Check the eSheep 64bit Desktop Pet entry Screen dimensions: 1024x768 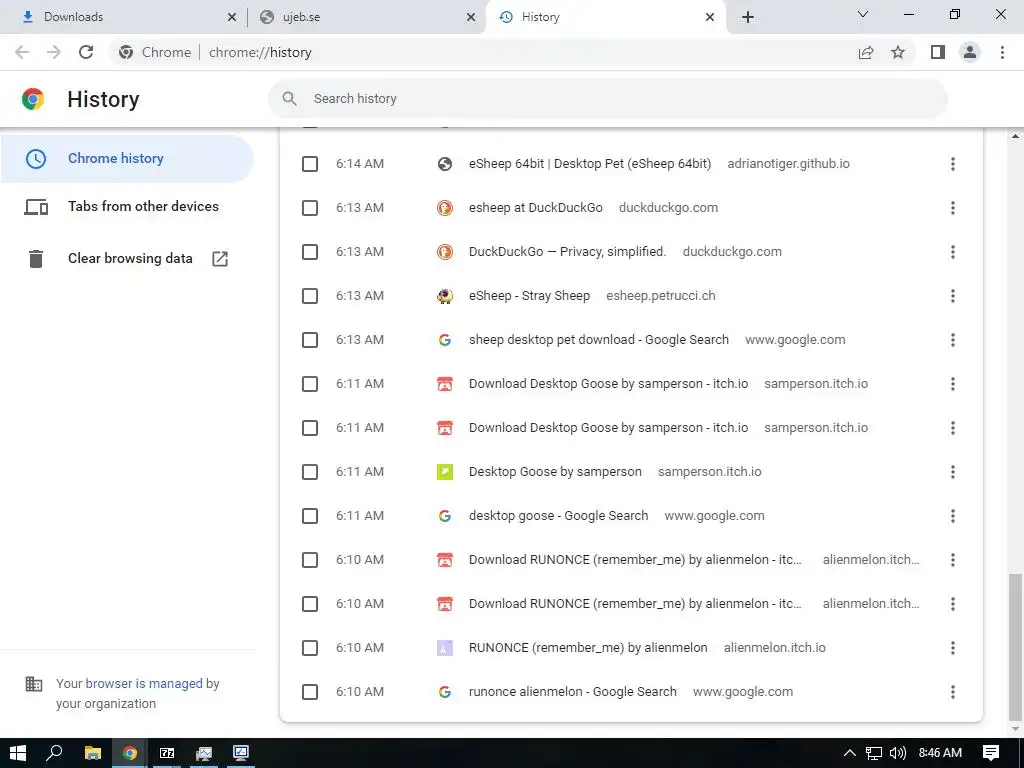310,164
